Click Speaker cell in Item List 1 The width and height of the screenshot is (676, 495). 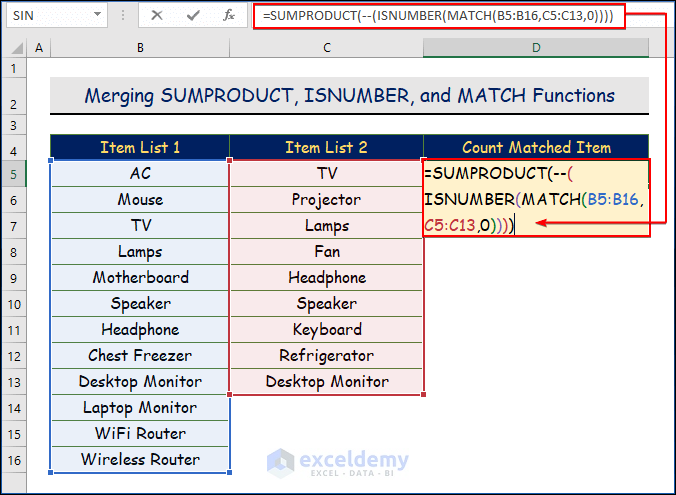coord(140,304)
